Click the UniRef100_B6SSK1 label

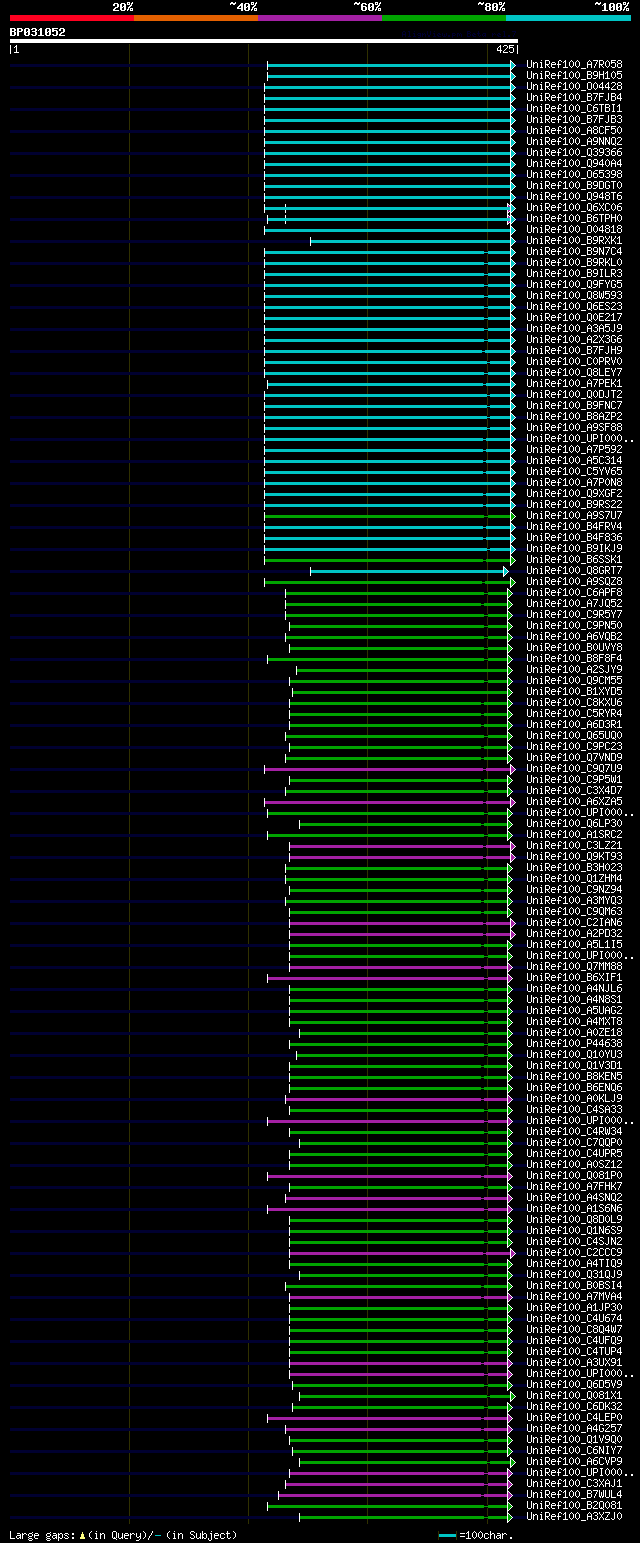click(x=574, y=559)
